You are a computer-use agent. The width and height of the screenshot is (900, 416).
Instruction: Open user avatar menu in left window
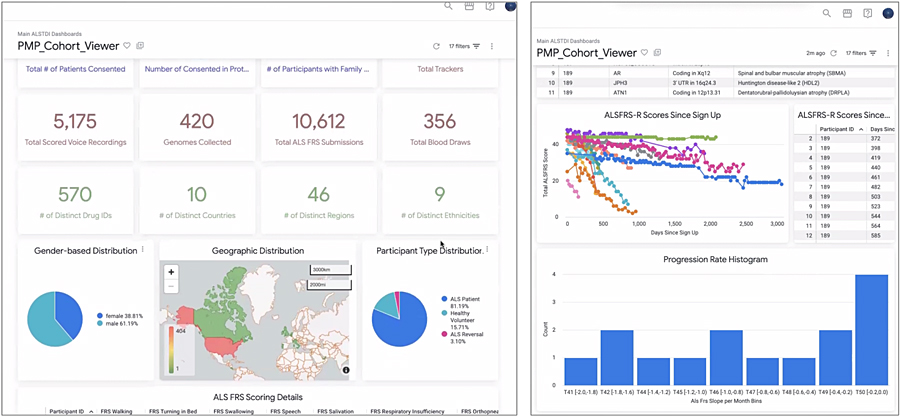point(510,6)
